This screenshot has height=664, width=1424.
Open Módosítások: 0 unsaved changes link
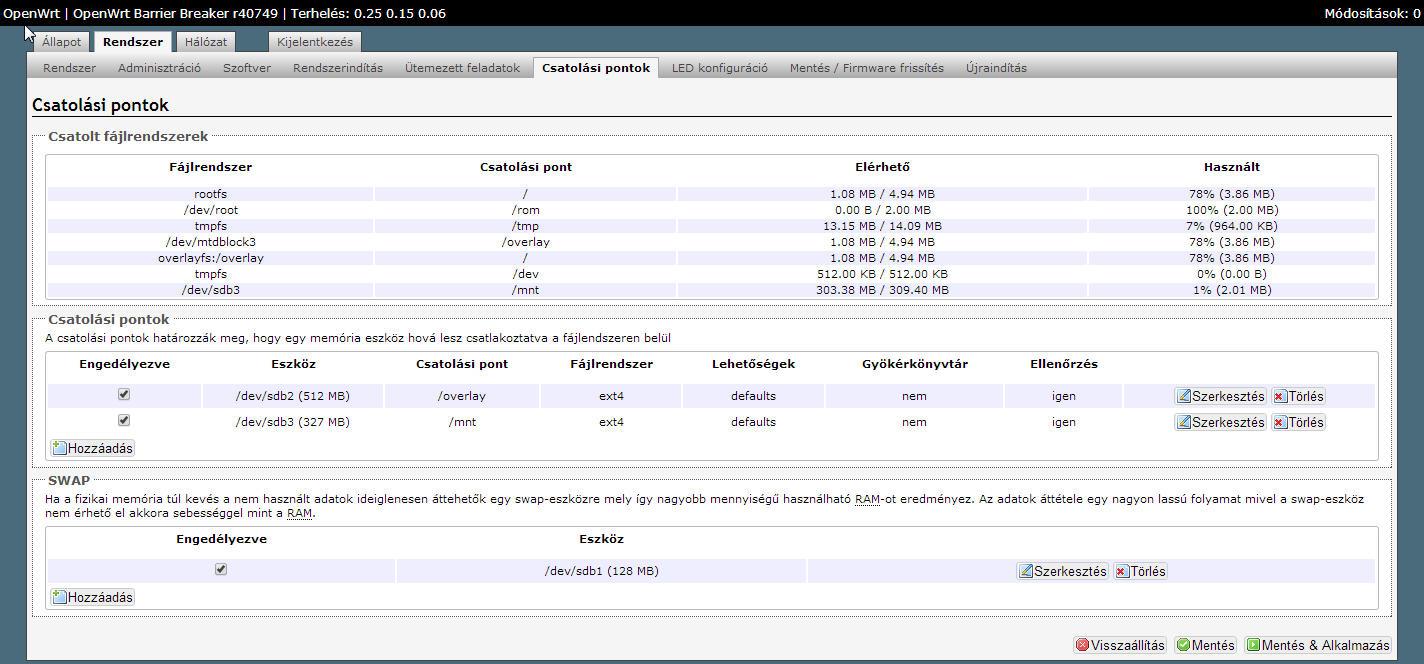coord(1372,13)
